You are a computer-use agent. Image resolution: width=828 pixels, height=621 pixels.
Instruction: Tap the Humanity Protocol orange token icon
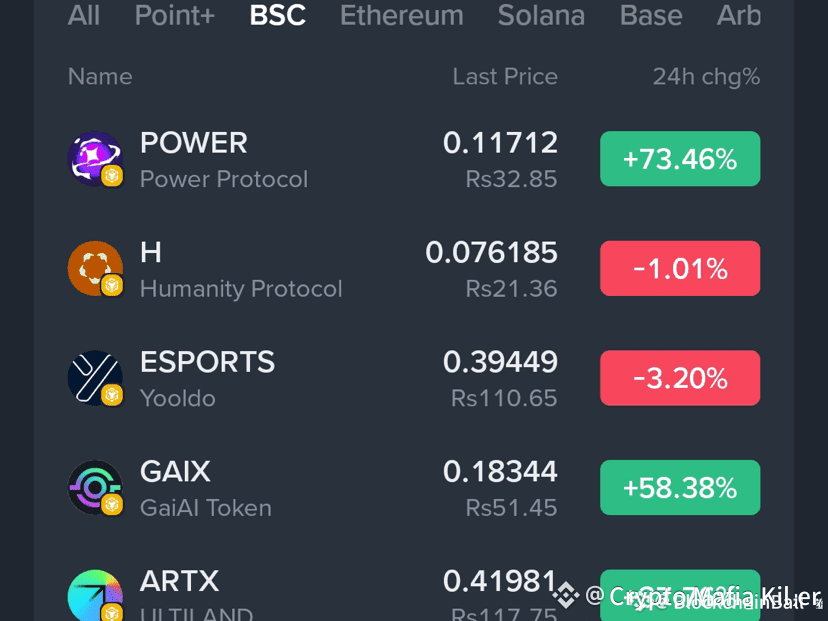[x=95, y=268]
